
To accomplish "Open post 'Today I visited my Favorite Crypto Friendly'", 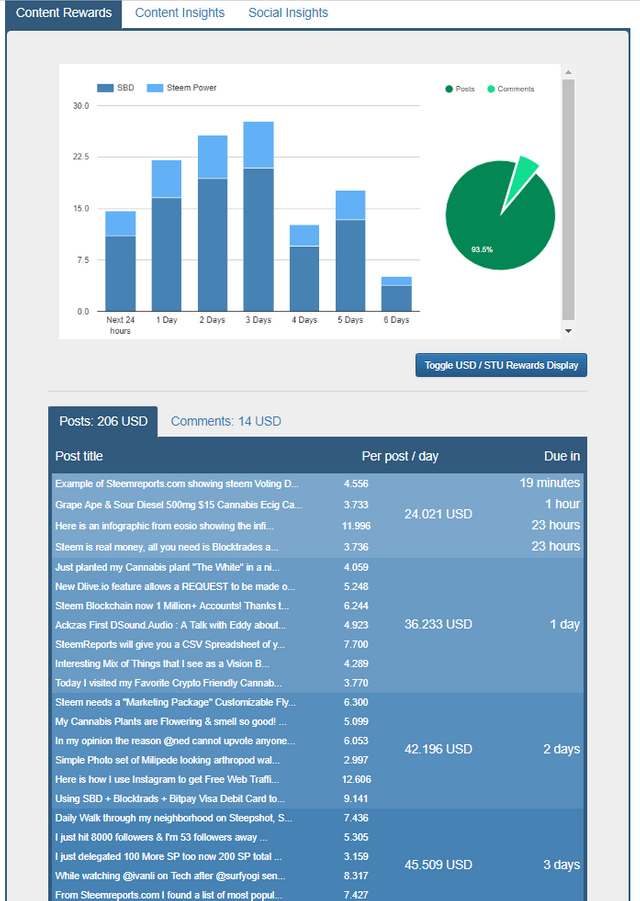I will pyautogui.click(x=168, y=683).
